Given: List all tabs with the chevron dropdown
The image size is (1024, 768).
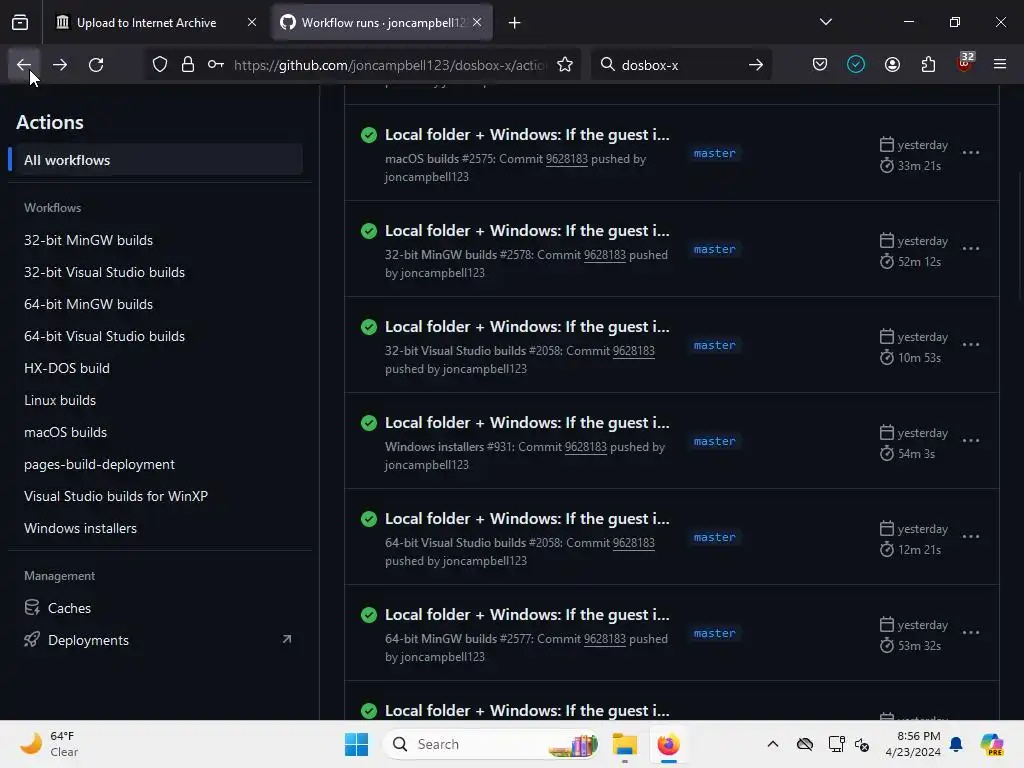Looking at the screenshot, I should point(825,22).
